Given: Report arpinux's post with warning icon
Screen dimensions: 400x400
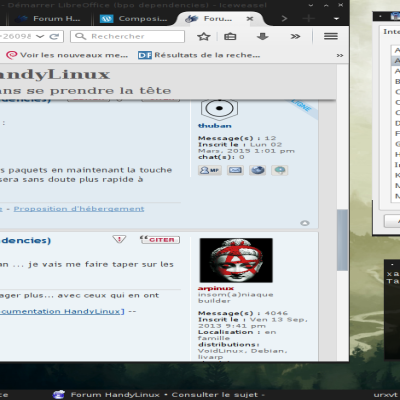Looking at the screenshot, I should coord(119,239).
